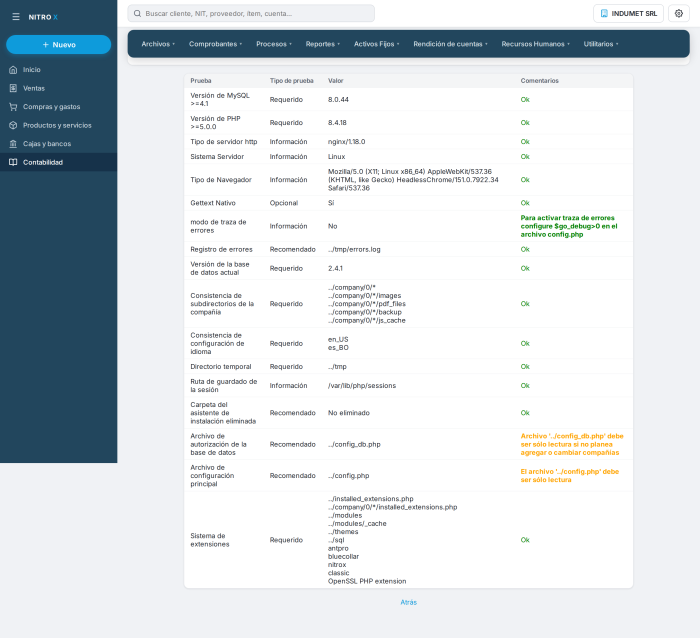Click the ../tmp/errors.log value
The image size is (700, 638).
pos(354,250)
